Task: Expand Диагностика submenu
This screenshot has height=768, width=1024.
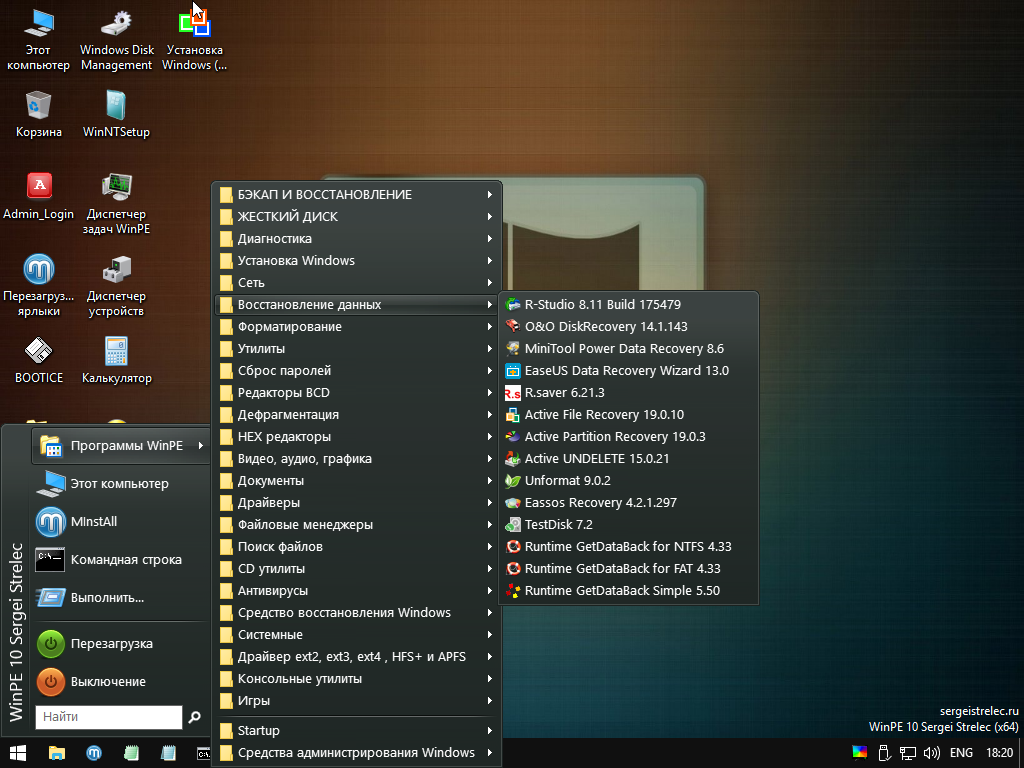Action: [x=357, y=238]
